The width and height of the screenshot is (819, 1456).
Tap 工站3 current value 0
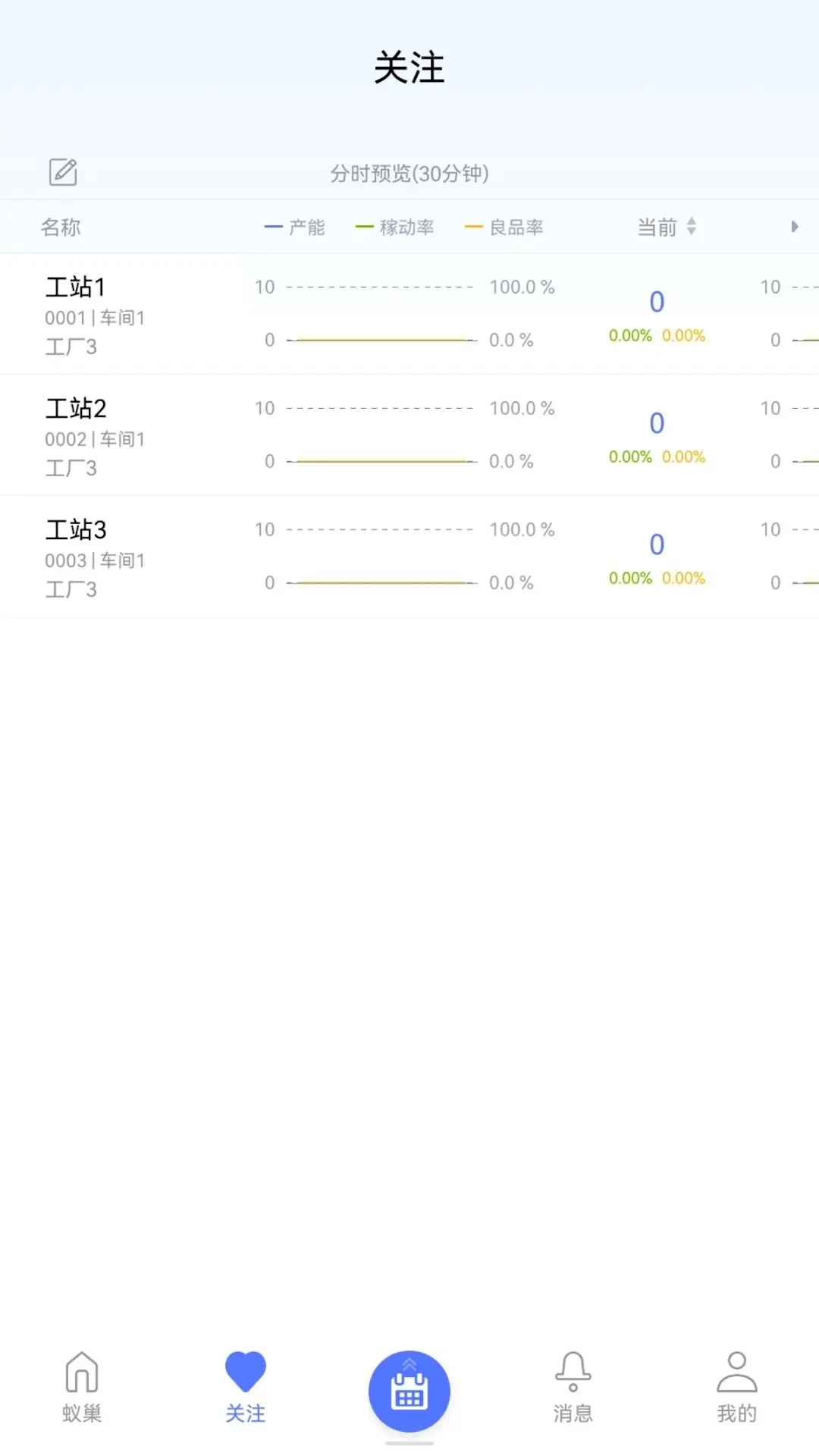click(x=657, y=544)
